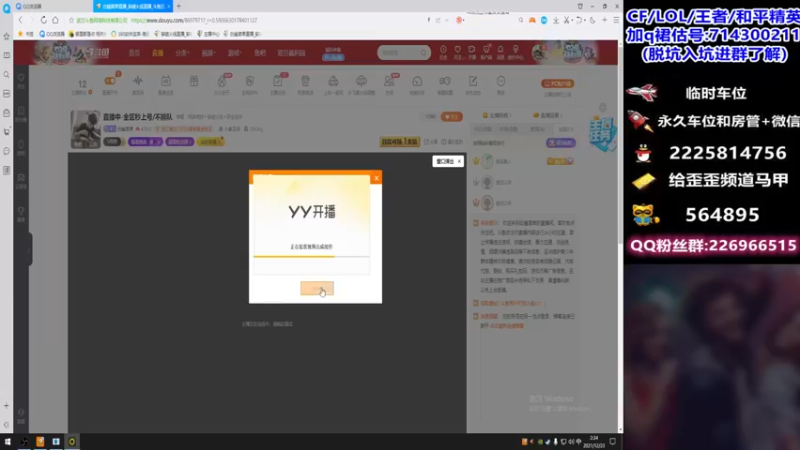Open the scissors screenshot tool
Image resolution: width=800 pixels, height=450 pixels.
coord(566,20)
